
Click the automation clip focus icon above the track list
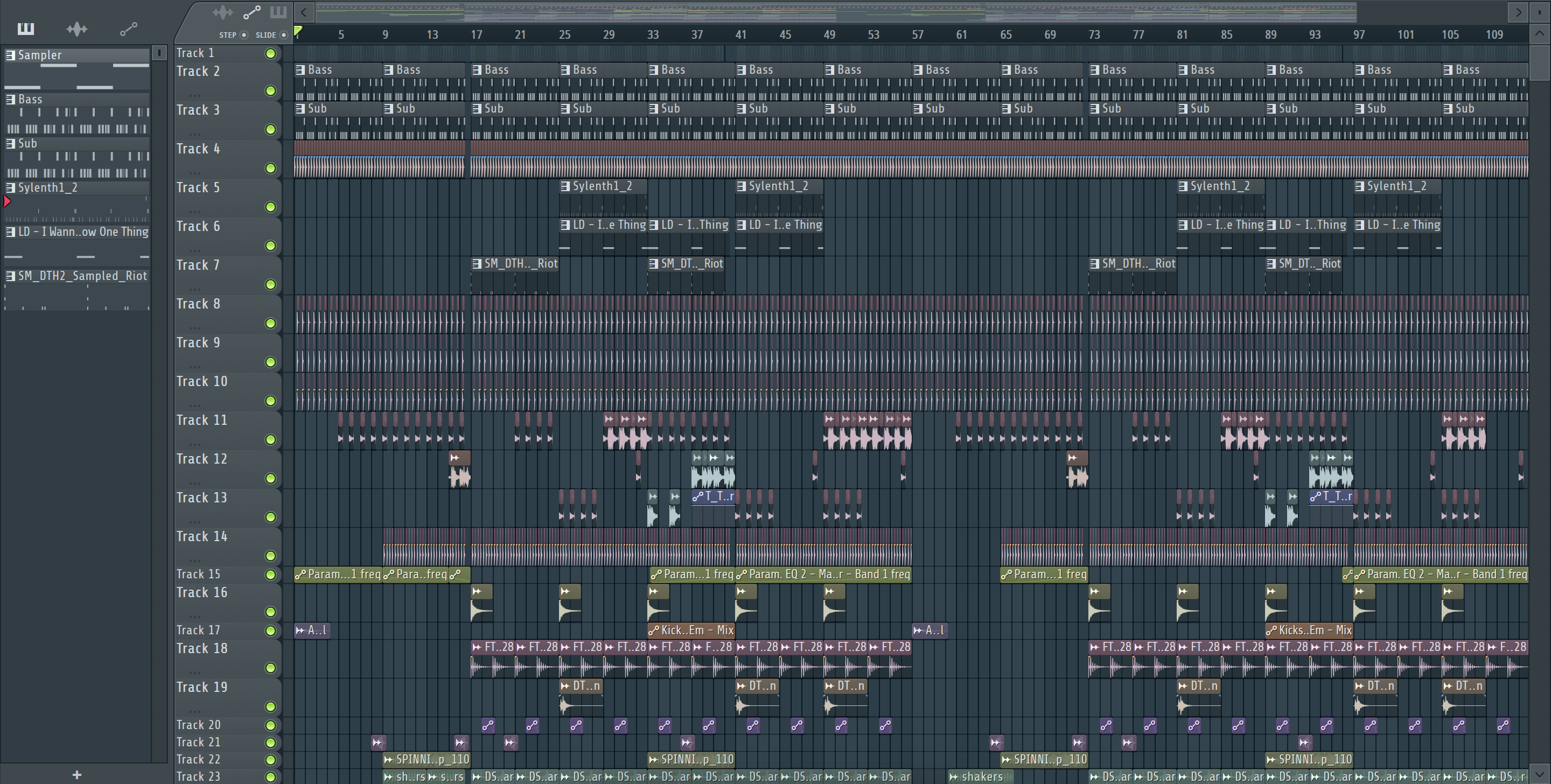pyautogui.click(x=251, y=12)
